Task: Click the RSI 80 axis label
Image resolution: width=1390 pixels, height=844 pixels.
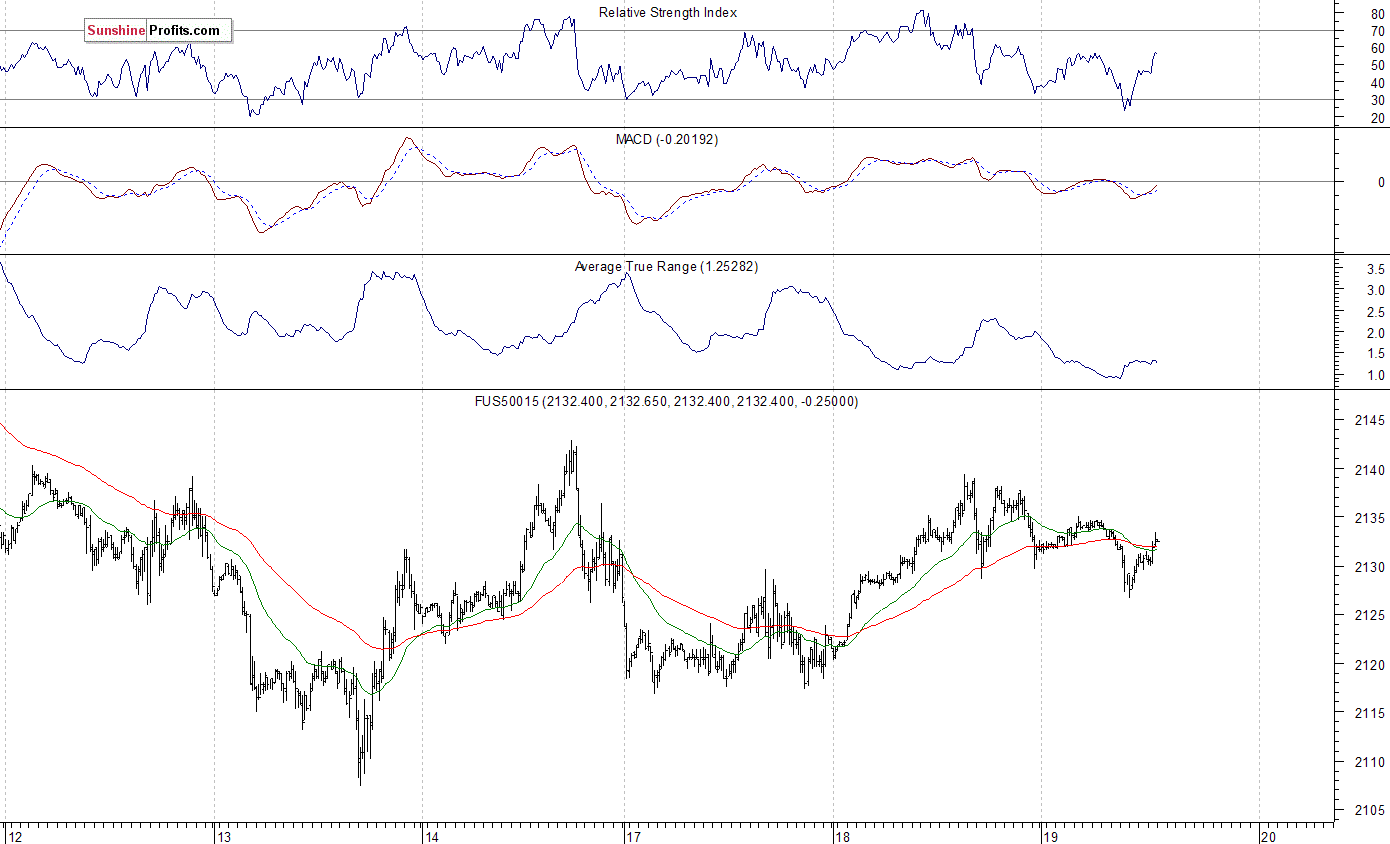Action: (x=1378, y=14)
